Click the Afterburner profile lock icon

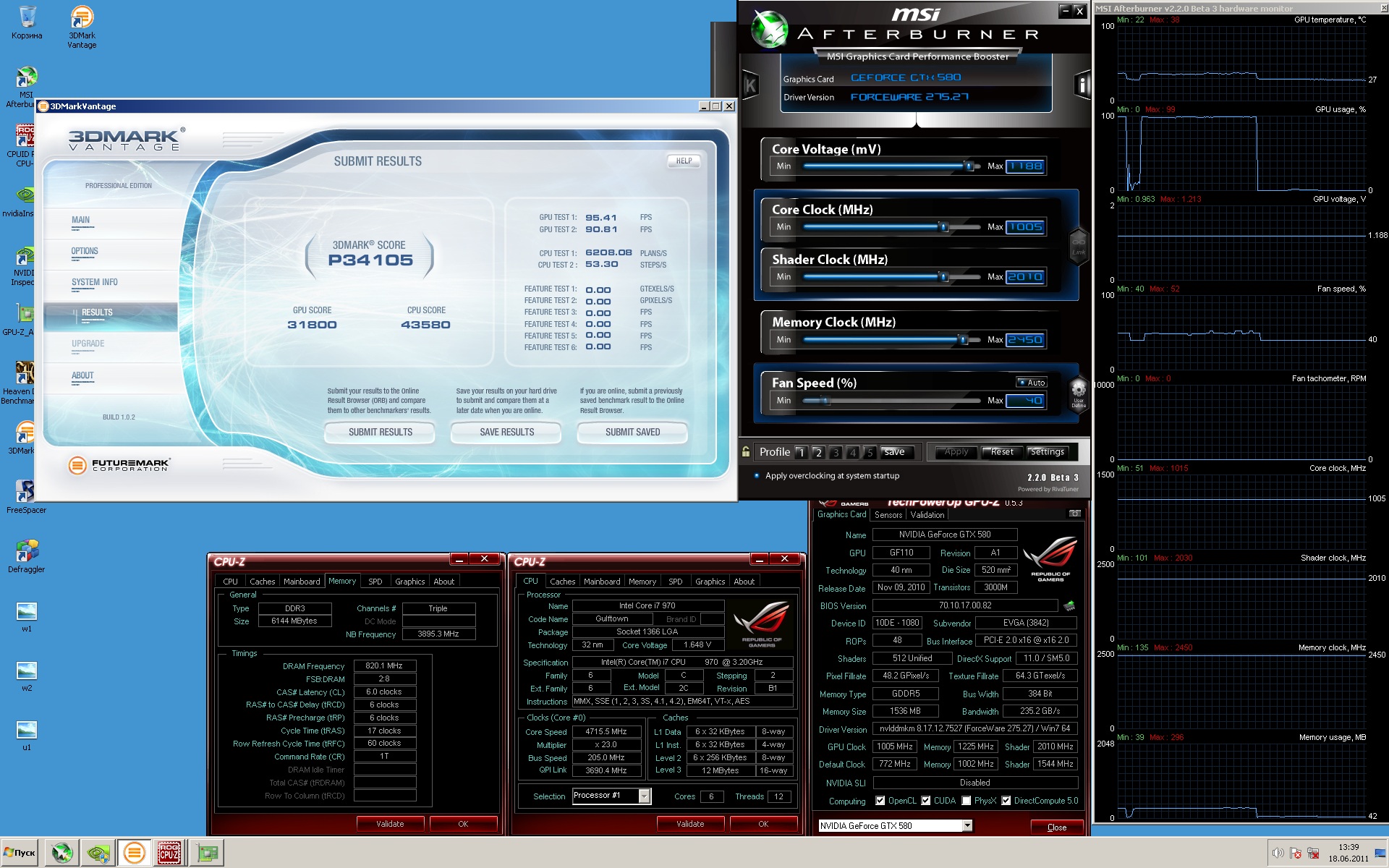tap(746, 451)
